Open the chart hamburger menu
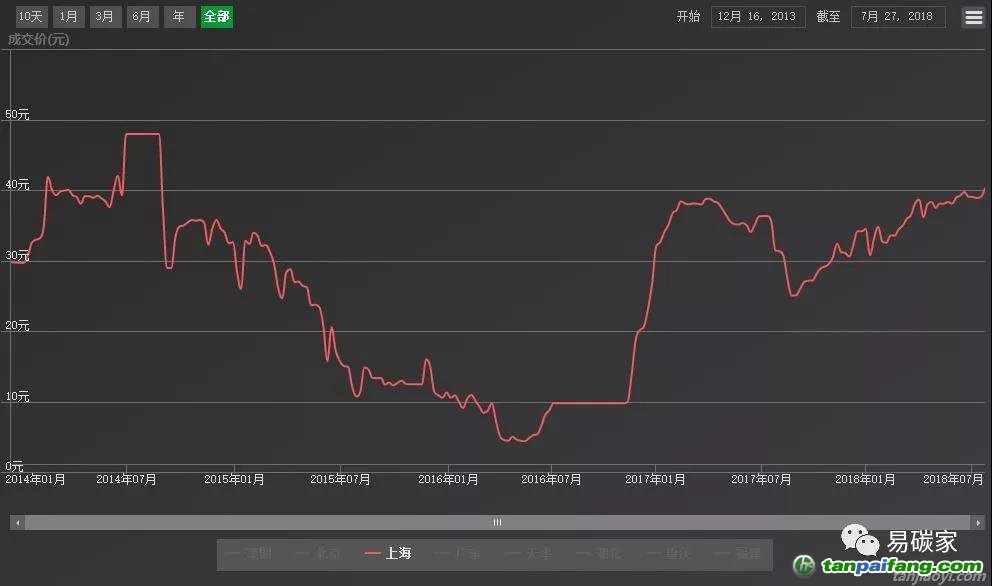This screenshot has height=586, width=992. pos(973,17)
